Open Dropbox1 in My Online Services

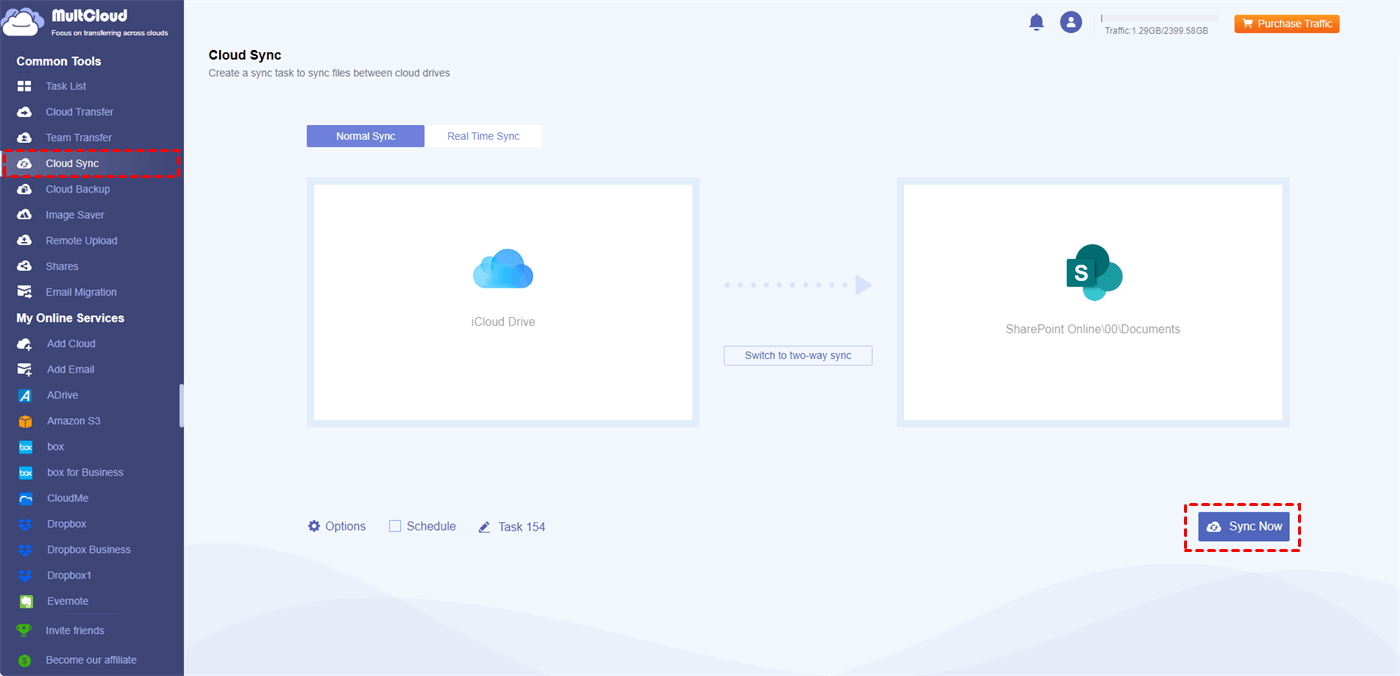click(69, 576)
